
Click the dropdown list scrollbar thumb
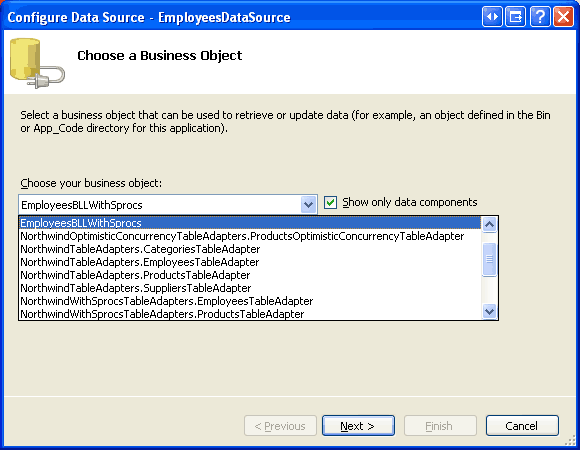489,259
